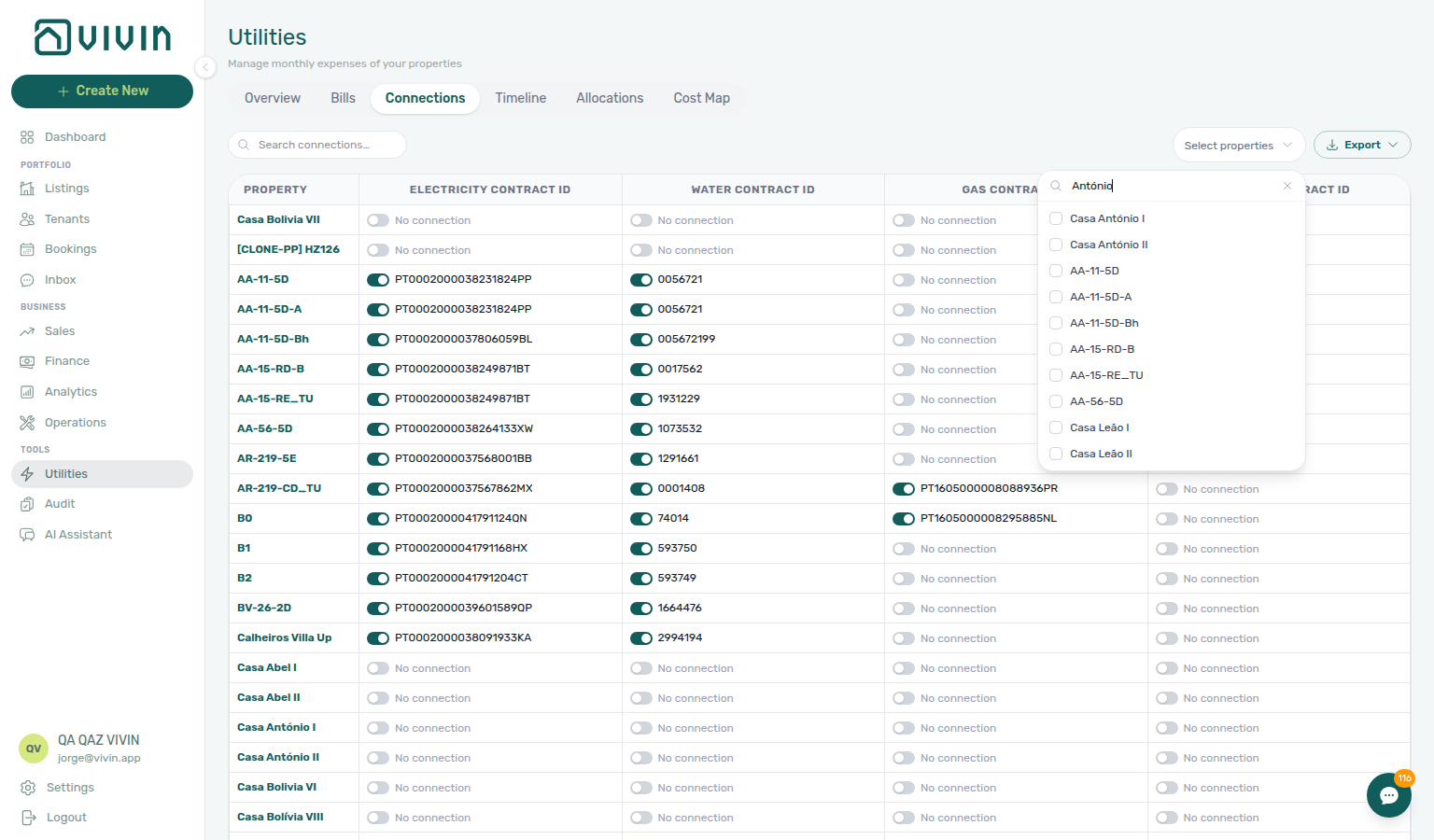Click the António property filter input
This screenshot has width=1434, height=840.
[1172, 186]
